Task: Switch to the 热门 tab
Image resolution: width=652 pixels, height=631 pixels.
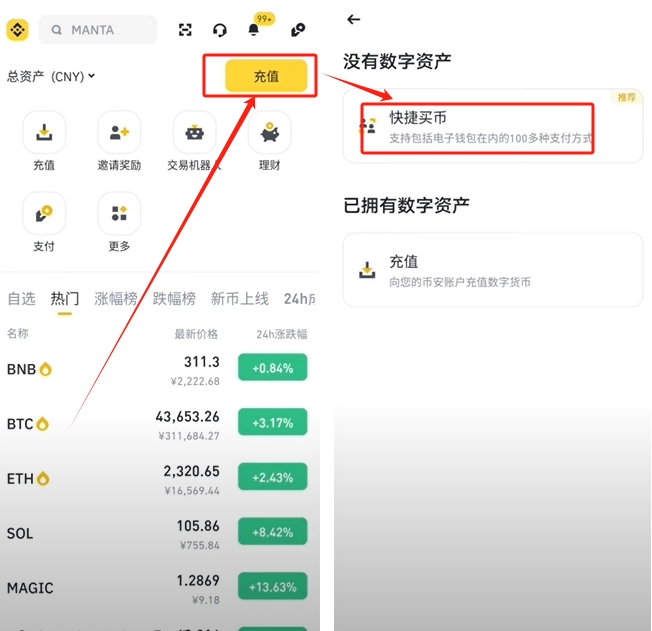Action: point(64,299)
